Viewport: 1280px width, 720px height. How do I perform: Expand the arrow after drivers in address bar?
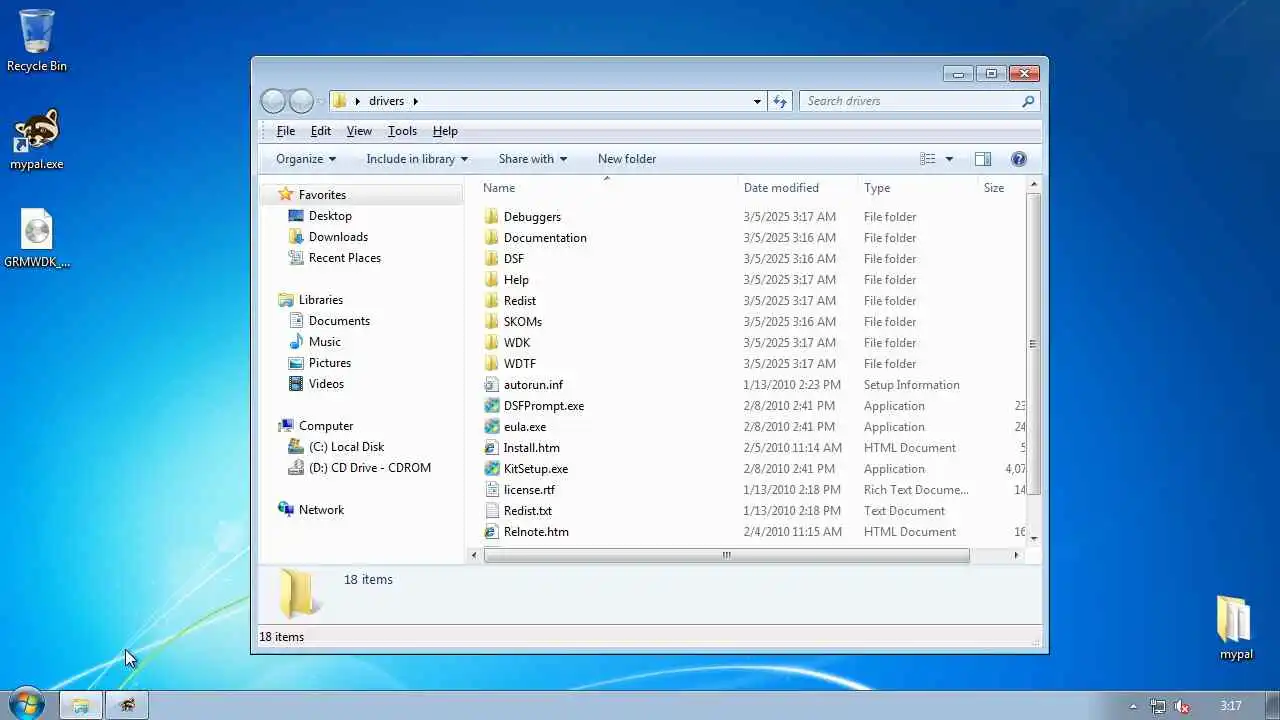click(x=415, y=101)
